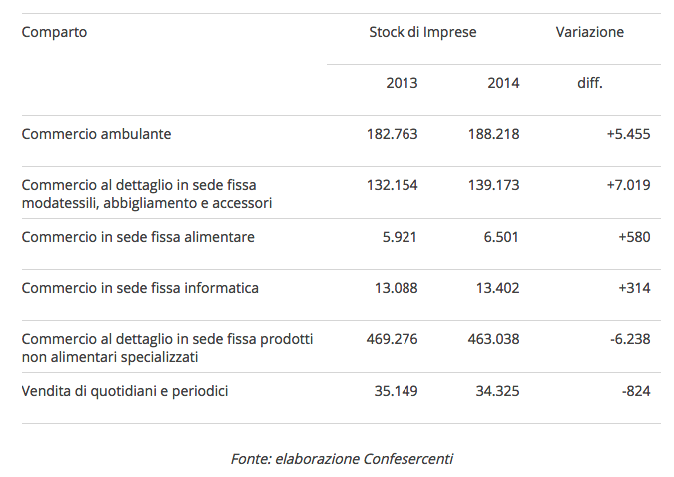
Task: Click the Fonte: elaborazione Confesercenti caption
Action: point(341,459)
